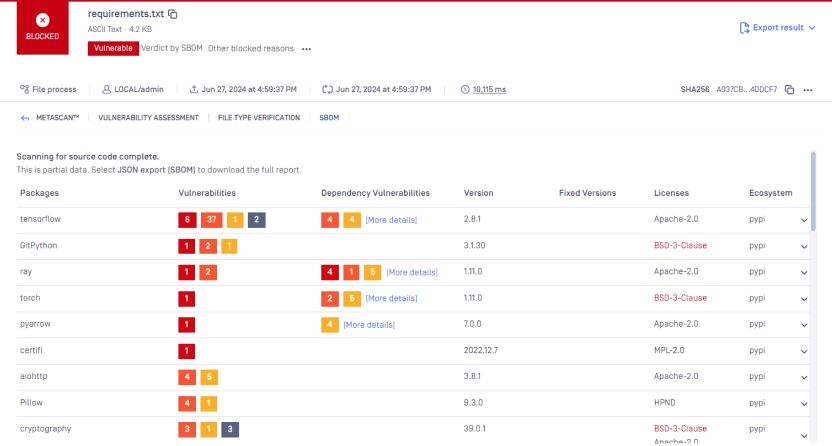Screen dimensions: 832x446
Task: Click the scan duration clock icon
Action: 465,89
